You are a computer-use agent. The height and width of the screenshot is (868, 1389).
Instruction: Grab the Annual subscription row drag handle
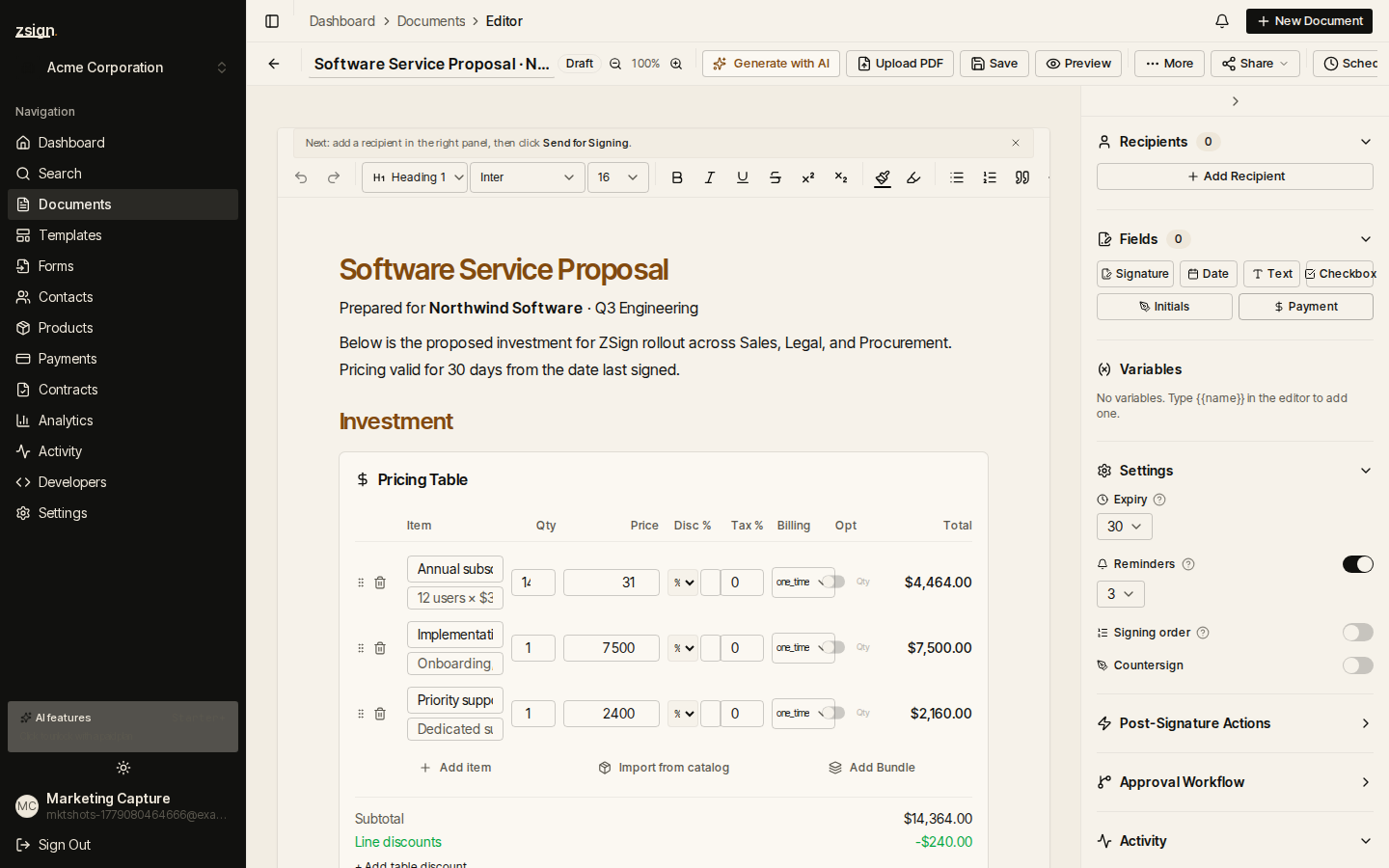(361, 583)
